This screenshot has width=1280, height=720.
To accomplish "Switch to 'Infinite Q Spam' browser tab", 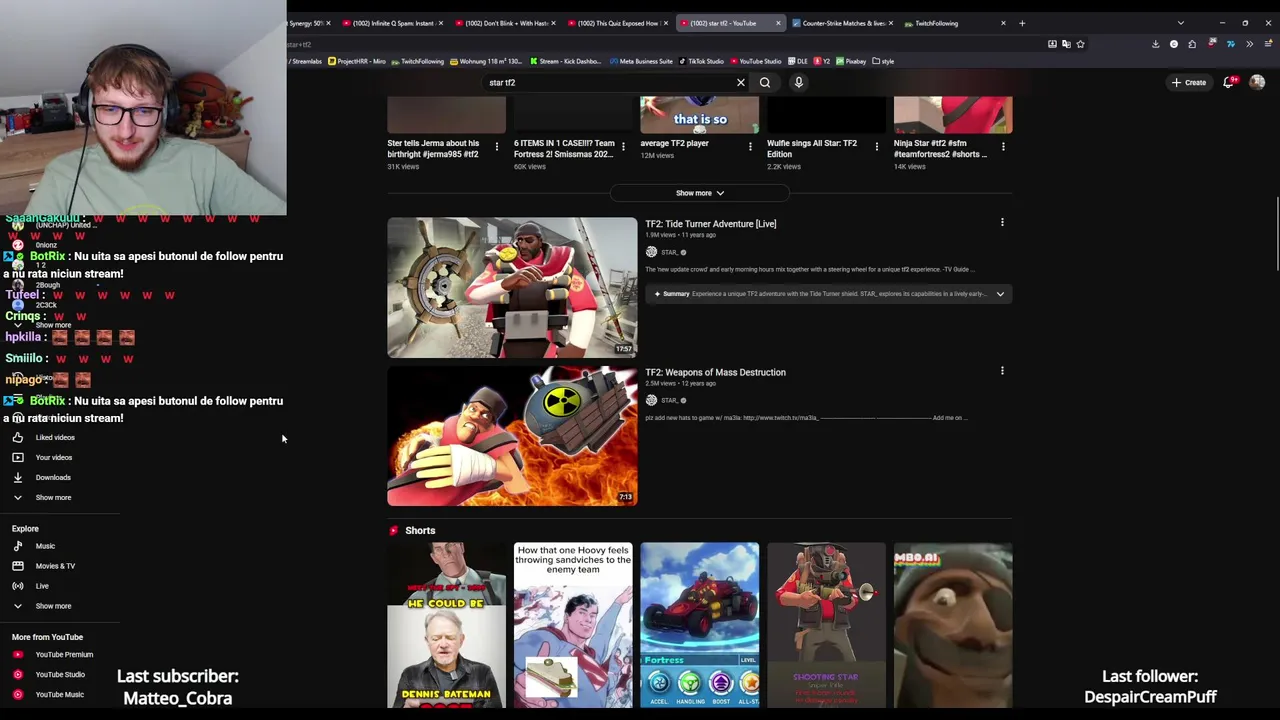I will click(x=393, y=23).
